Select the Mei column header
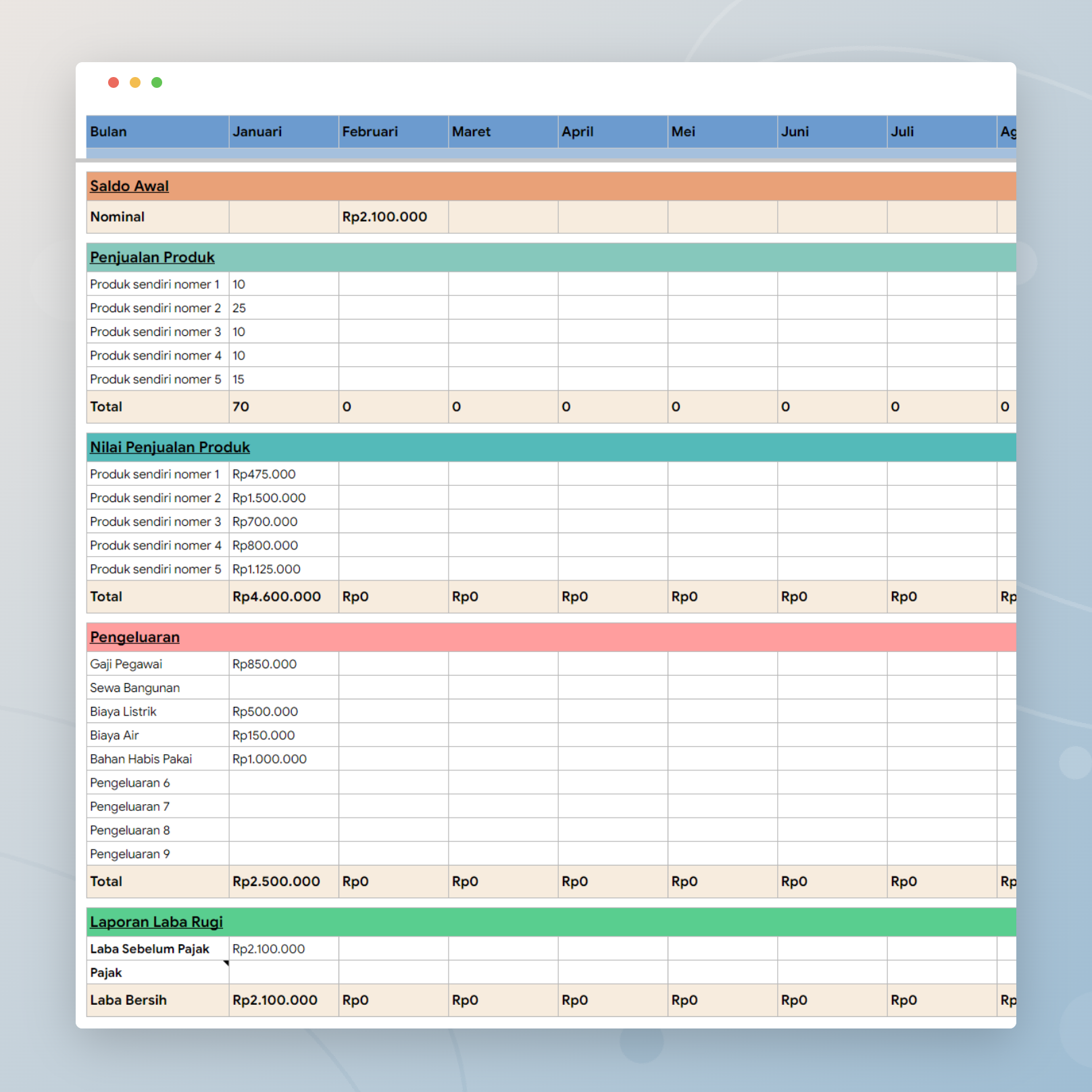1092x1092 pixels. point(722,132)
